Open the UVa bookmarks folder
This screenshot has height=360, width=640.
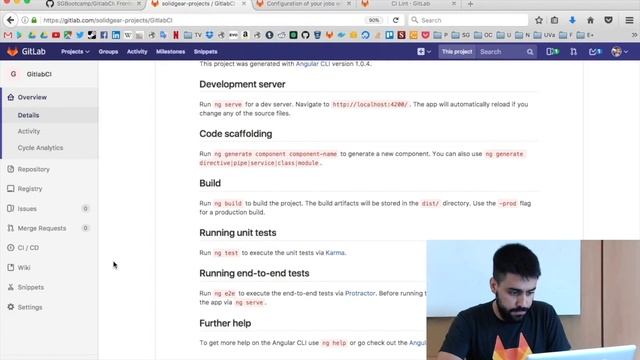point(544,35)
